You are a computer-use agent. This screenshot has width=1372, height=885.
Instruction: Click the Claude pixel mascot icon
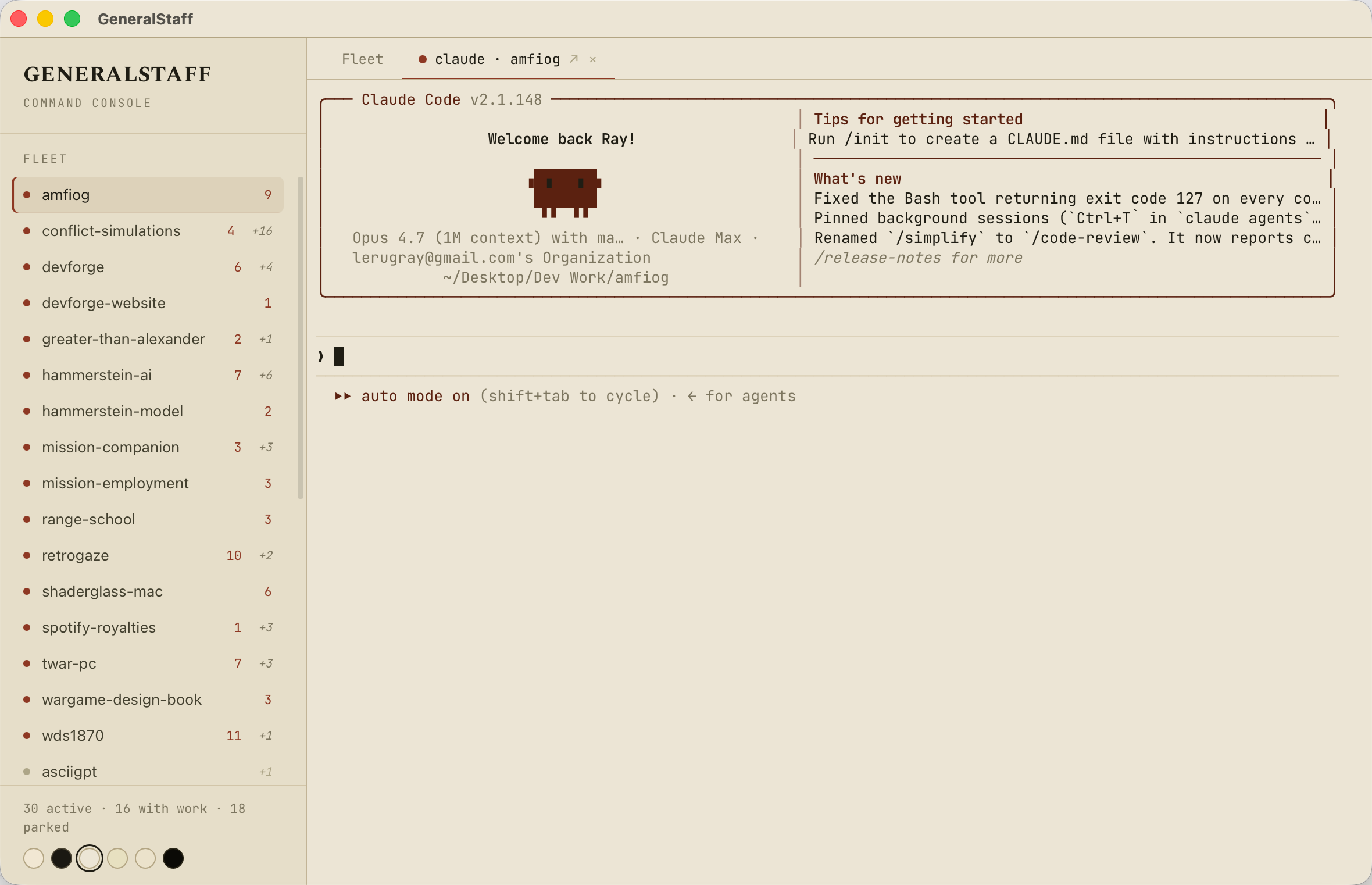point(564,193)
